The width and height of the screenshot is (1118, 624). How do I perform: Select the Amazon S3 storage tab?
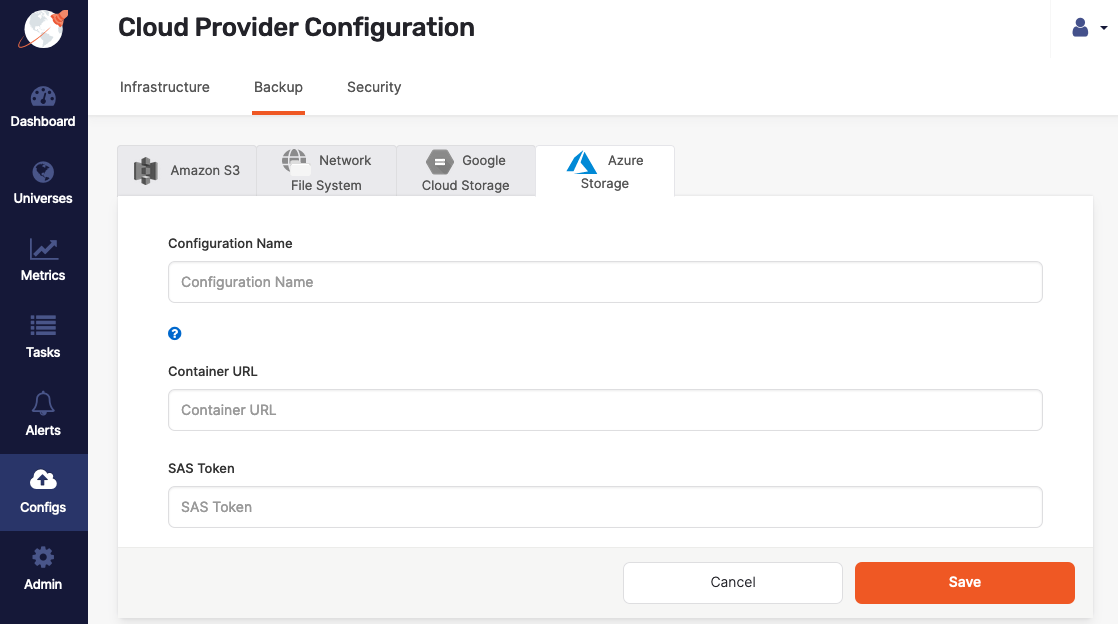(186, 170)
